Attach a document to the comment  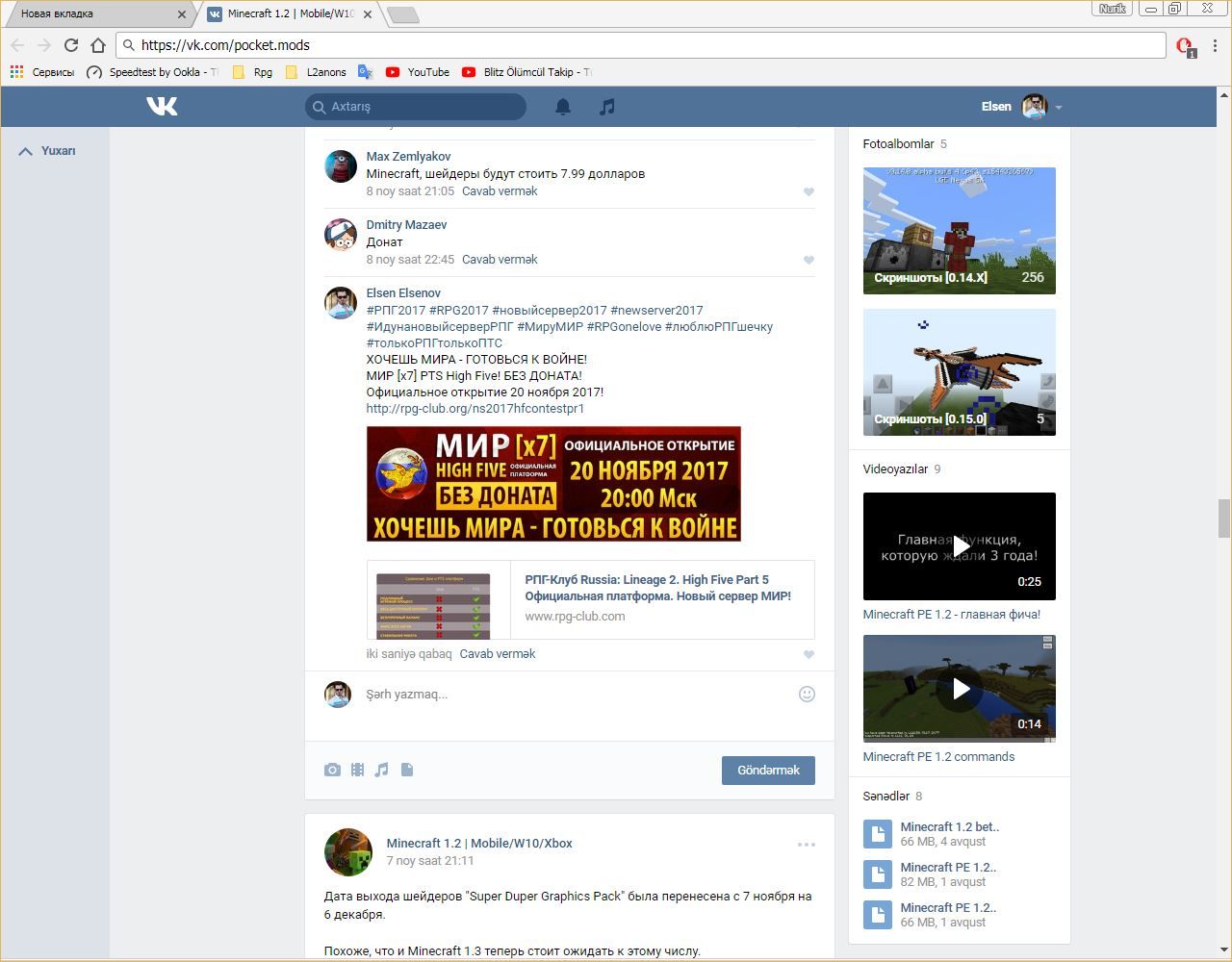point(407,770)
